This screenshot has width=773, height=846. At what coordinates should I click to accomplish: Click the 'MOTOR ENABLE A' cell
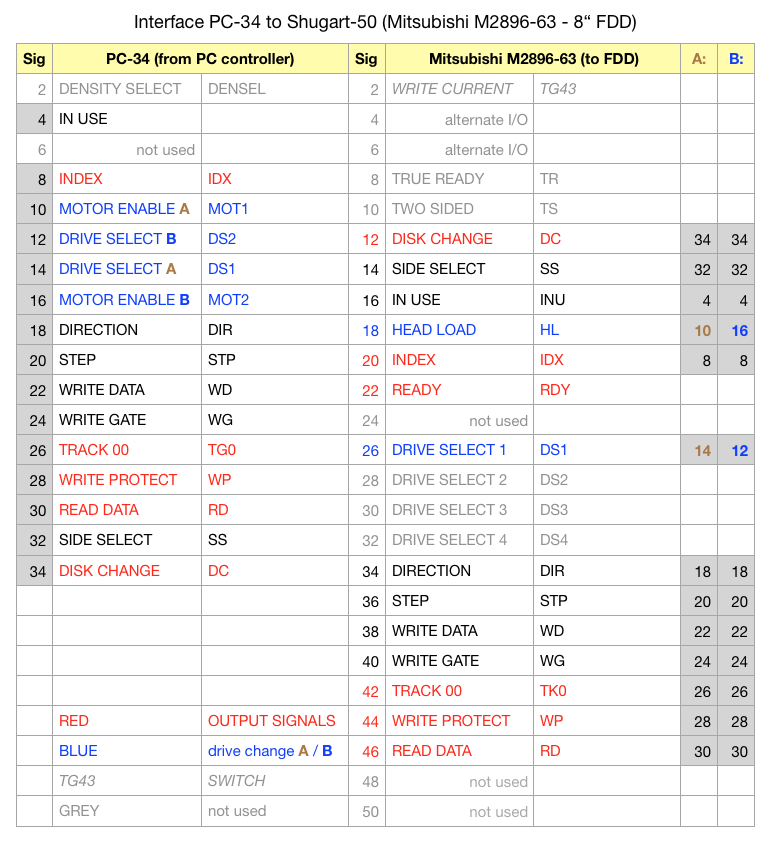127,209
